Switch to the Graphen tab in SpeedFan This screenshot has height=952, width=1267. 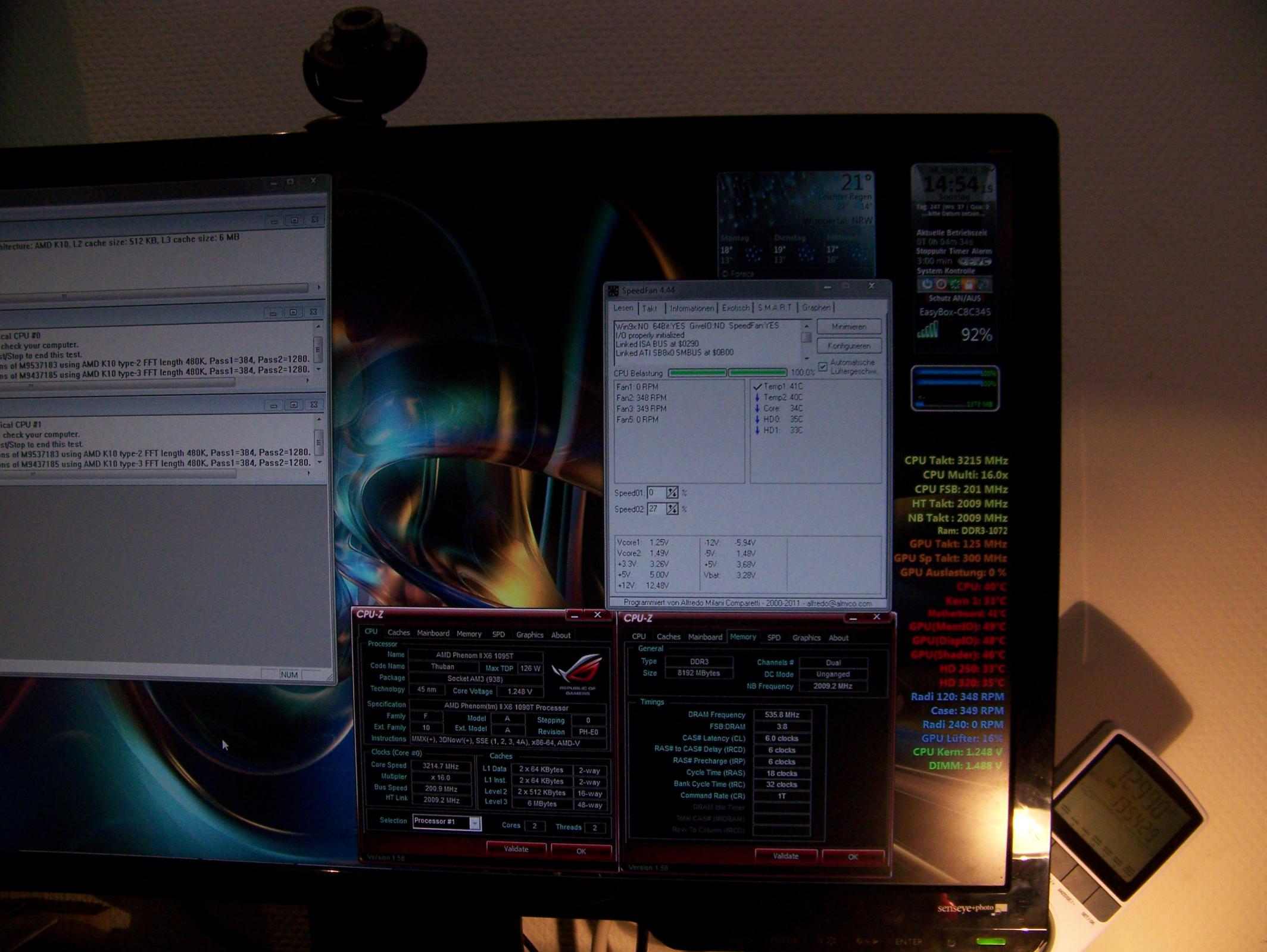[816, 308]
